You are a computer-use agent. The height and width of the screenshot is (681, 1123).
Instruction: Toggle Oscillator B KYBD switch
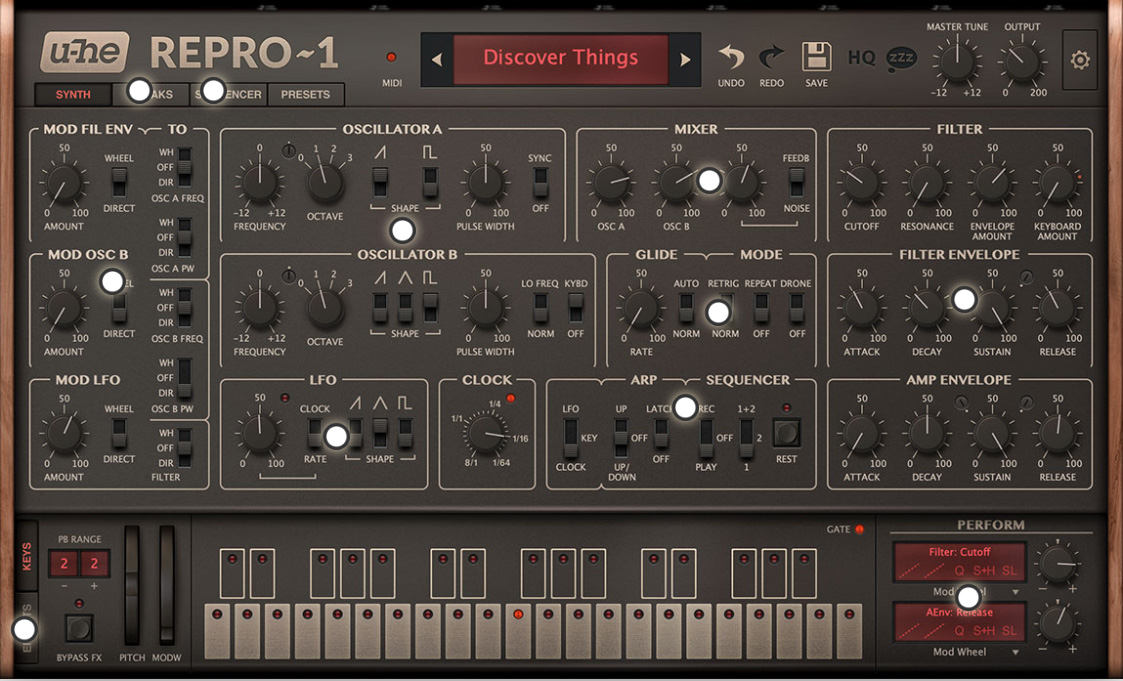(x=575, y=307)
